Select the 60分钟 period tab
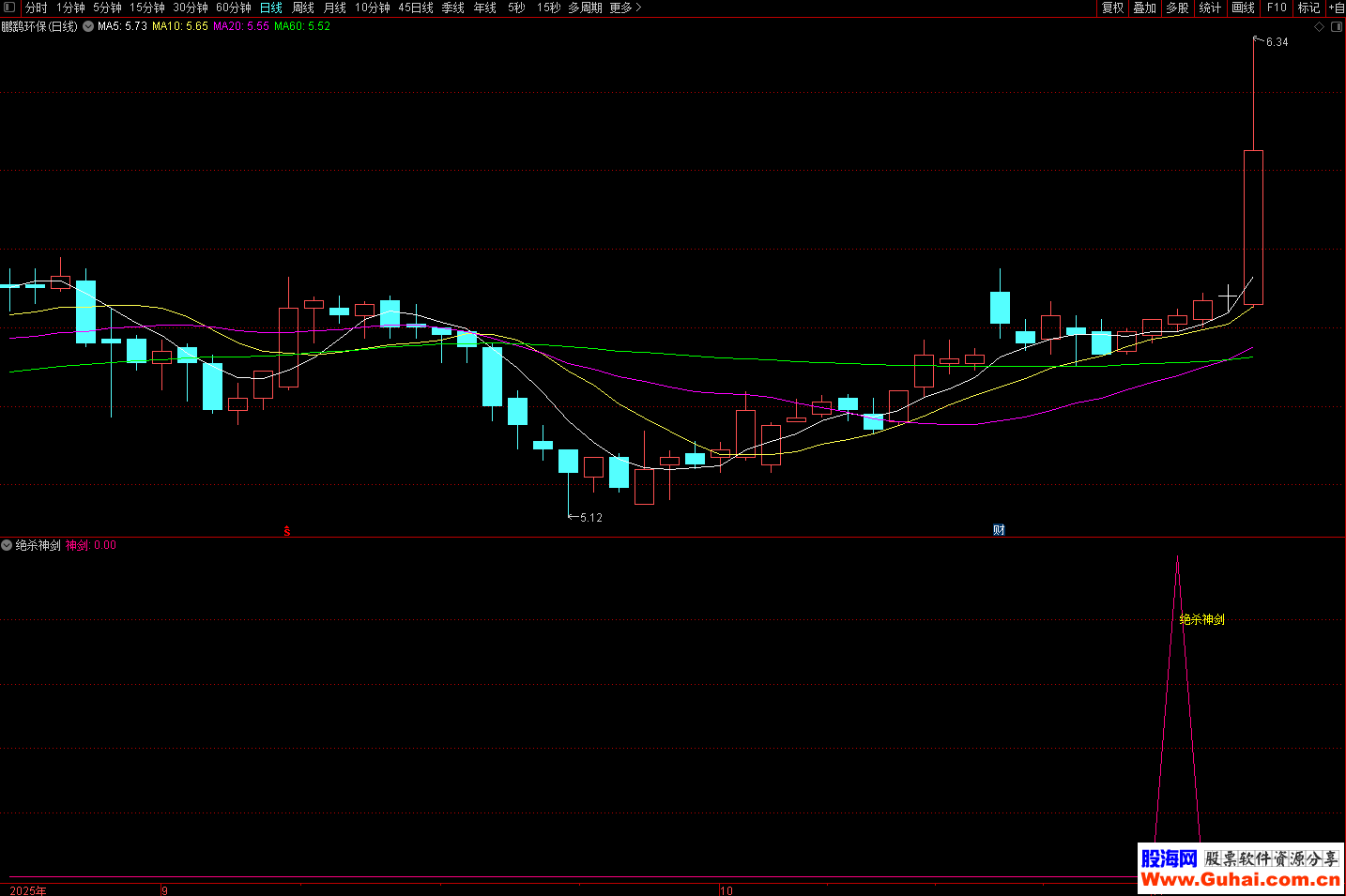Screen dimensions: 1346x896 click(x=233, y=8)
